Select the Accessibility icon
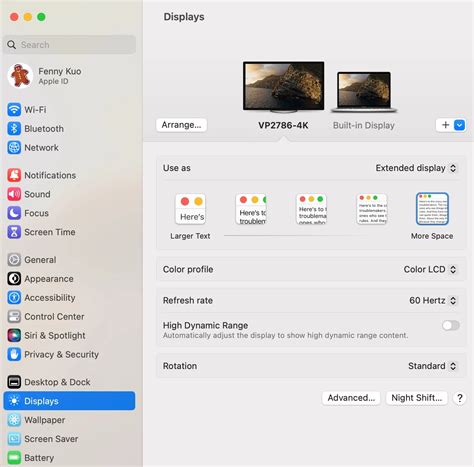Viewport: 474px width, 467px height. 14,297
